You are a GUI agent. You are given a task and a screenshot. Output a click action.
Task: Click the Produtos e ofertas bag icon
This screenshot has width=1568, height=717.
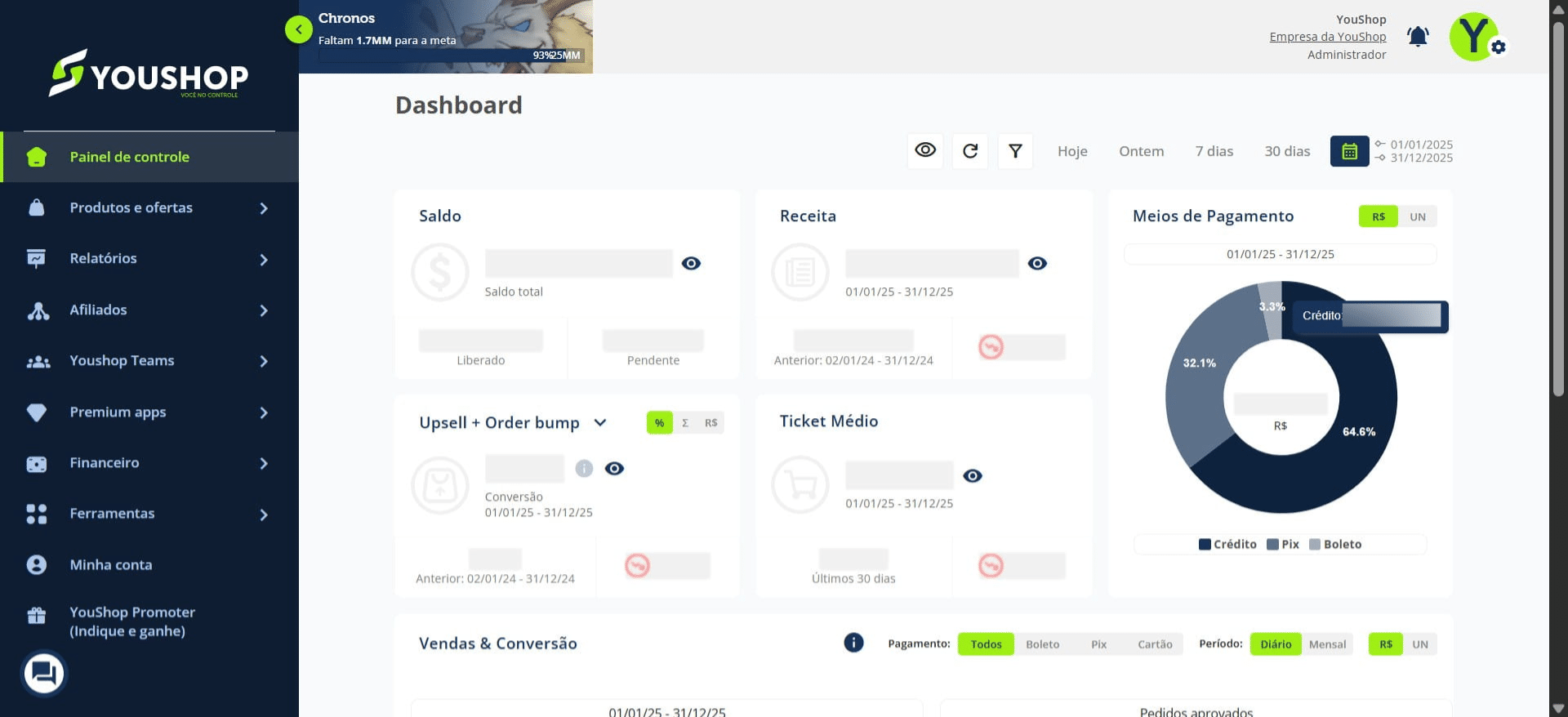[37, 207]
